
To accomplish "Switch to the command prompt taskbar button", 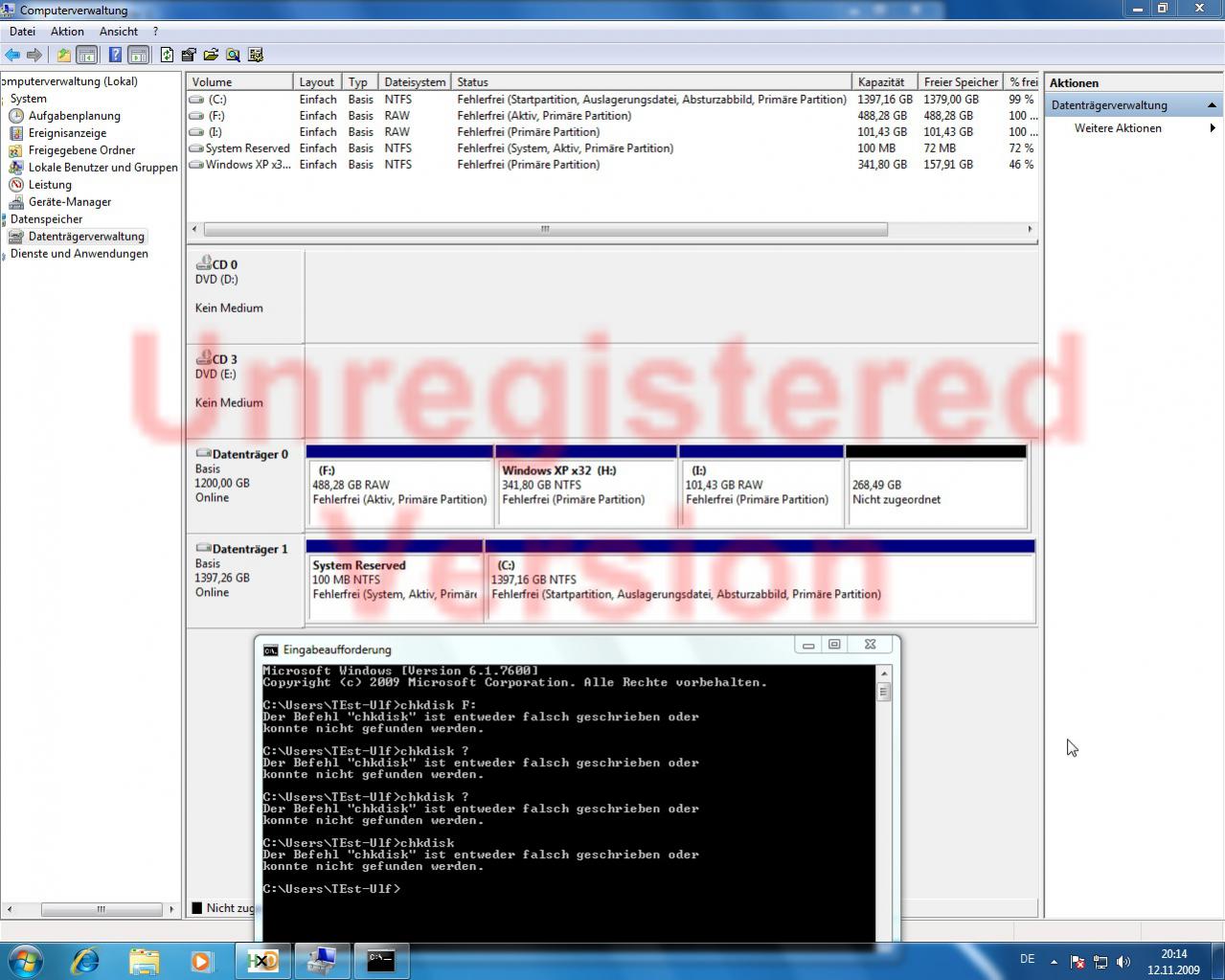I will [x=381, y=960].
